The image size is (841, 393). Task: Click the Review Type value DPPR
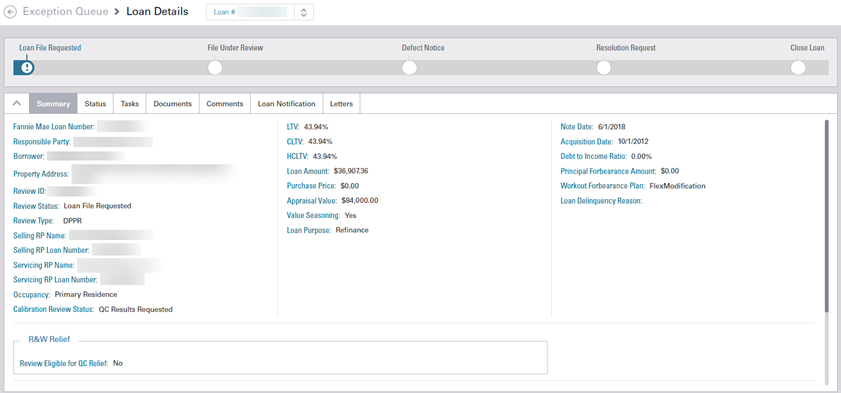click(72, 221)
